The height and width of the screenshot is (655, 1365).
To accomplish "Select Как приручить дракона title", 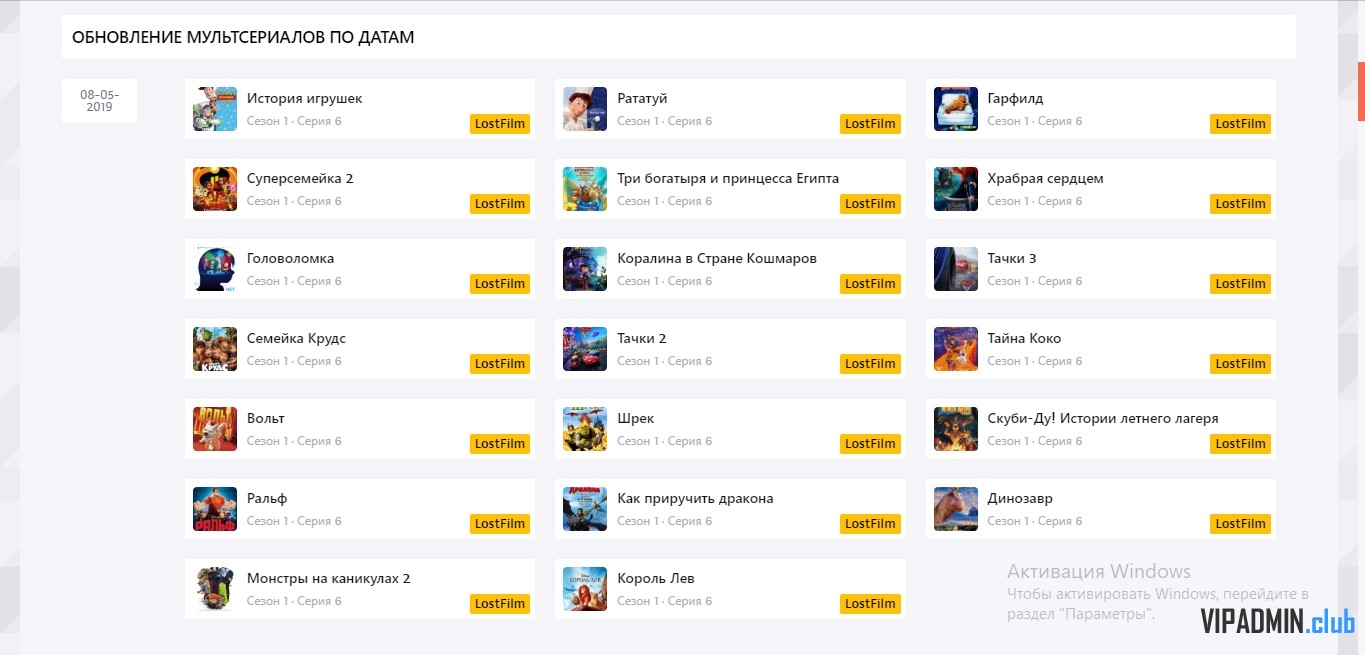I will pyautogui.click(x=695, y=499).
